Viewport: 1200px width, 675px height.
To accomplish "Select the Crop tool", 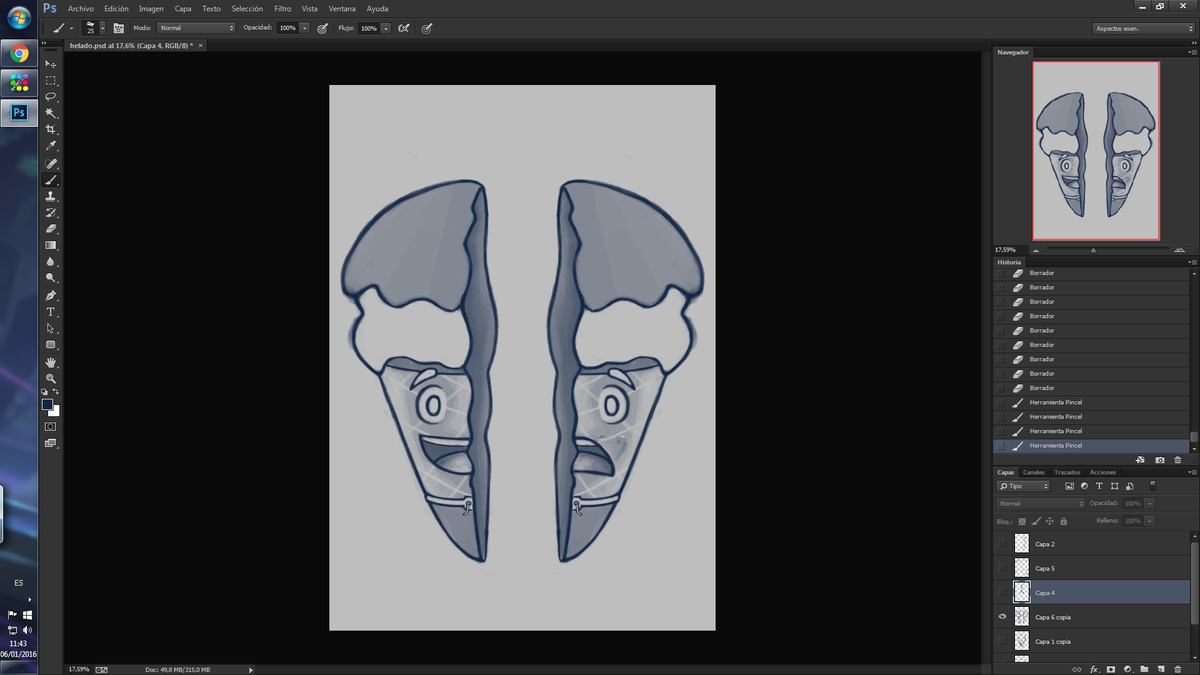I will point(51,130).
